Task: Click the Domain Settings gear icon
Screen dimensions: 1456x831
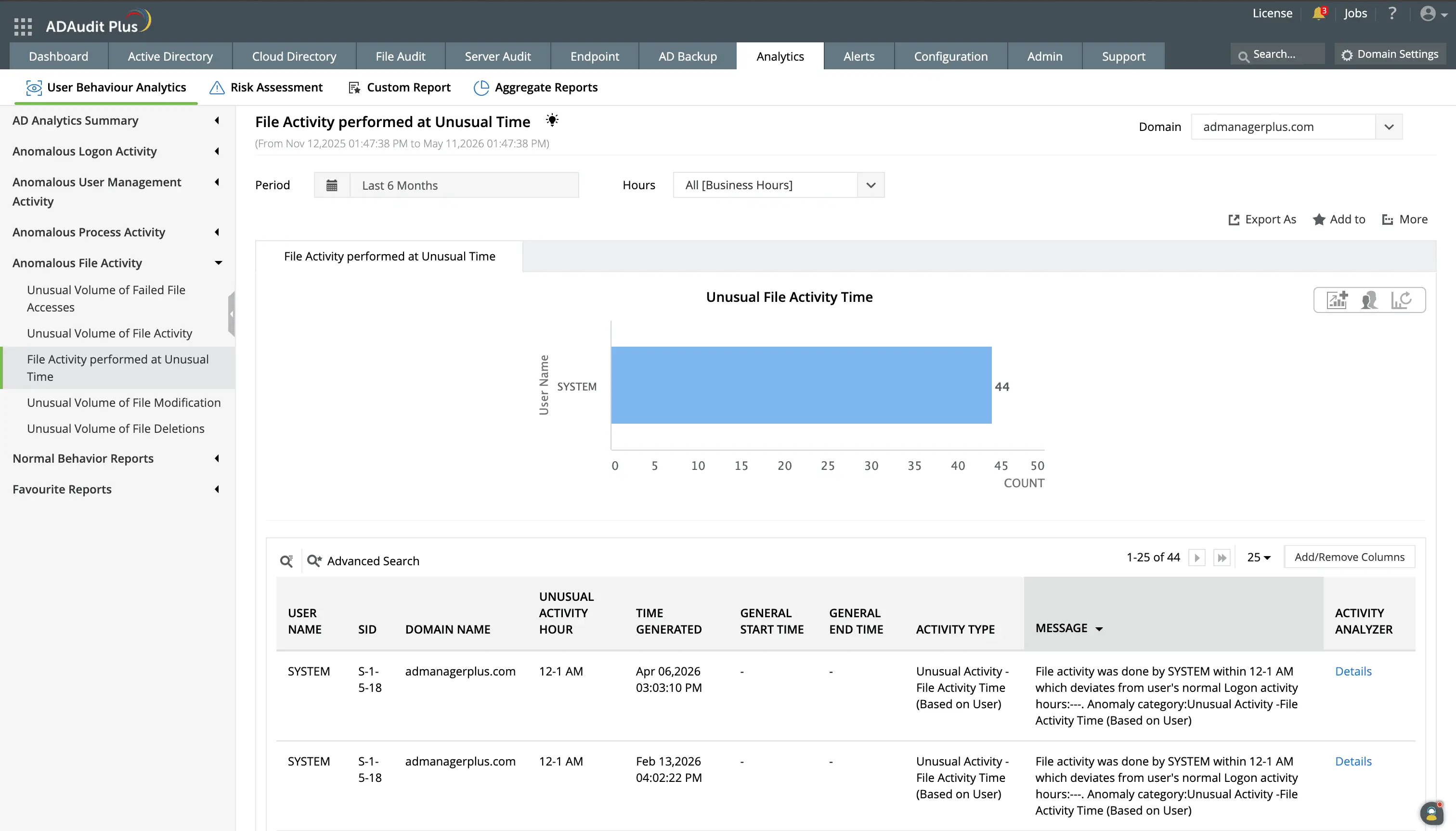Action: coord(1348,55)
